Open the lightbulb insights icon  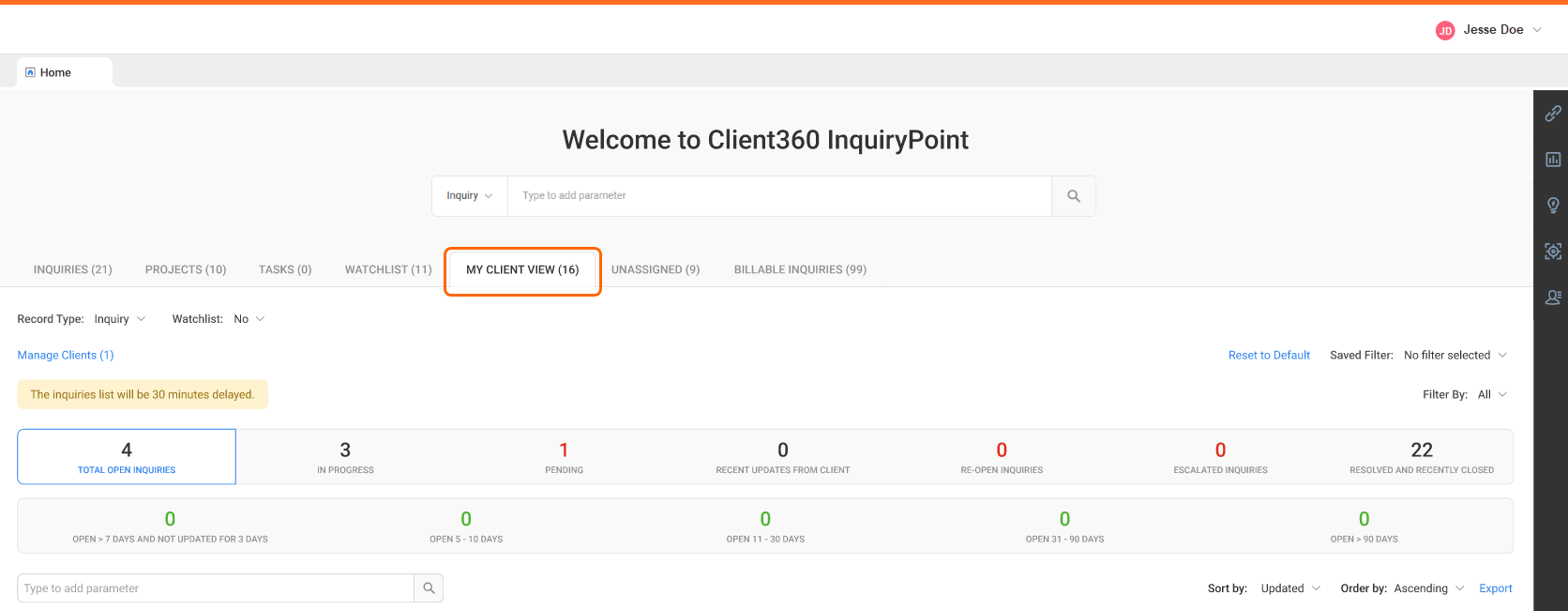[1553, 206]
